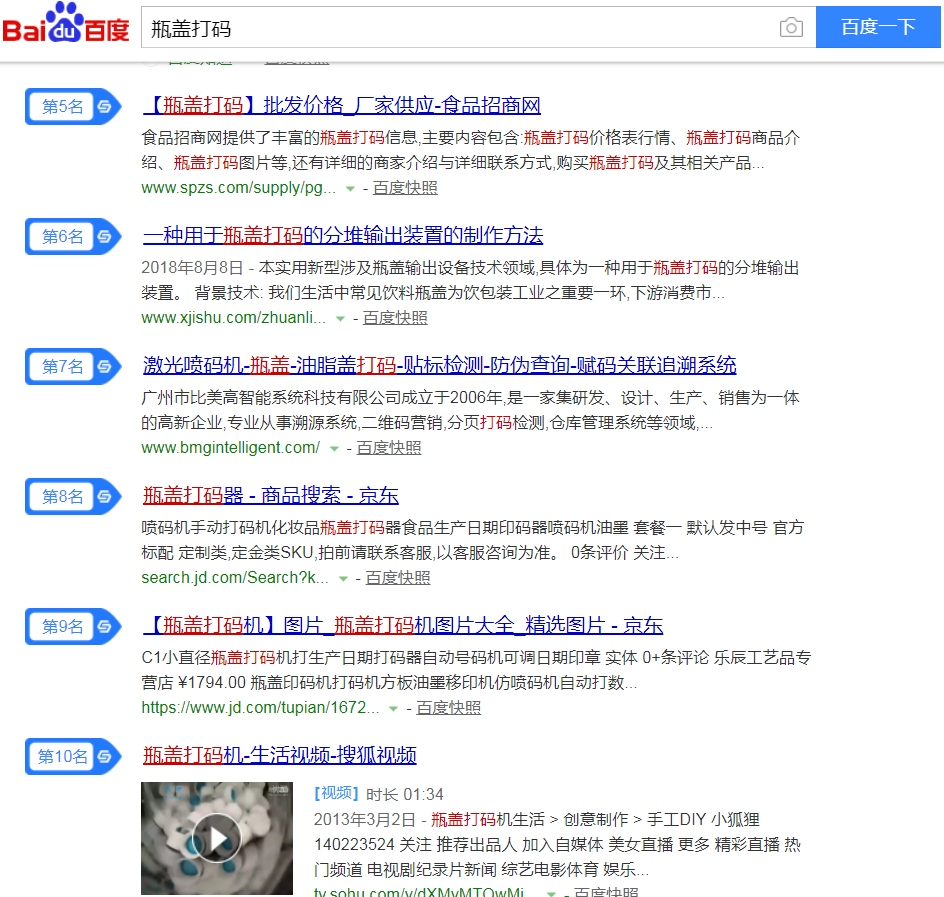The width and height of the screenshot is (944, 897).
Task: Open 【瓶盖打码】批发价格_厂家供应 result
Action: [342, 105]
